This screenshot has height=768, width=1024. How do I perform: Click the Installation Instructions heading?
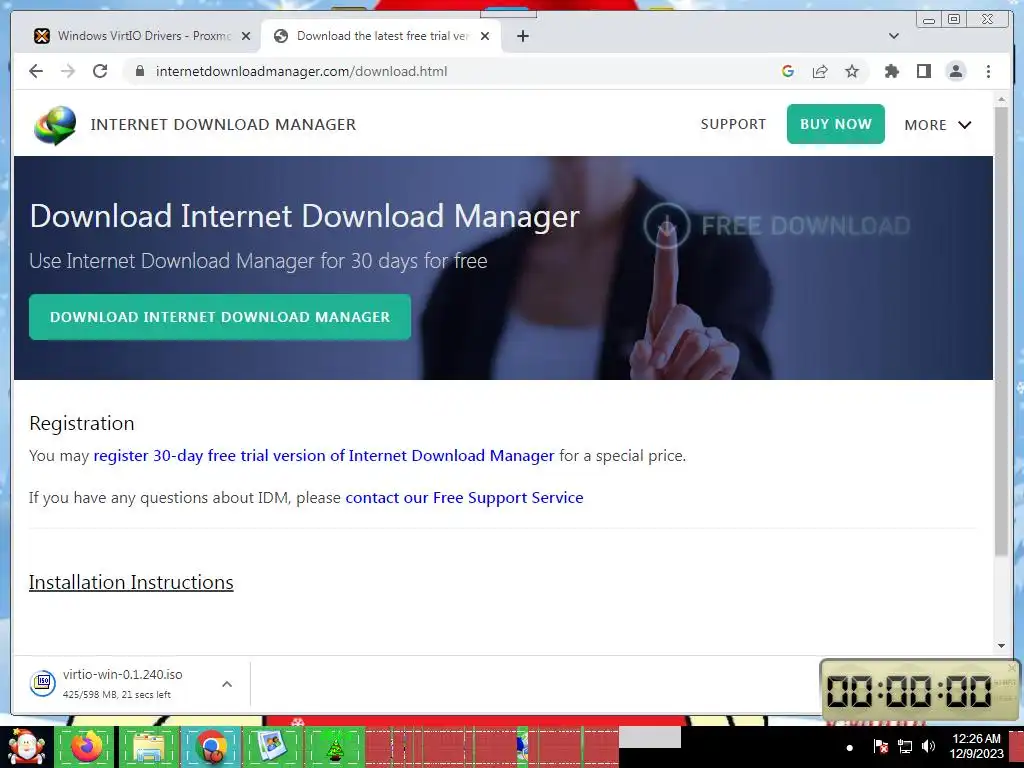(131, 582)
